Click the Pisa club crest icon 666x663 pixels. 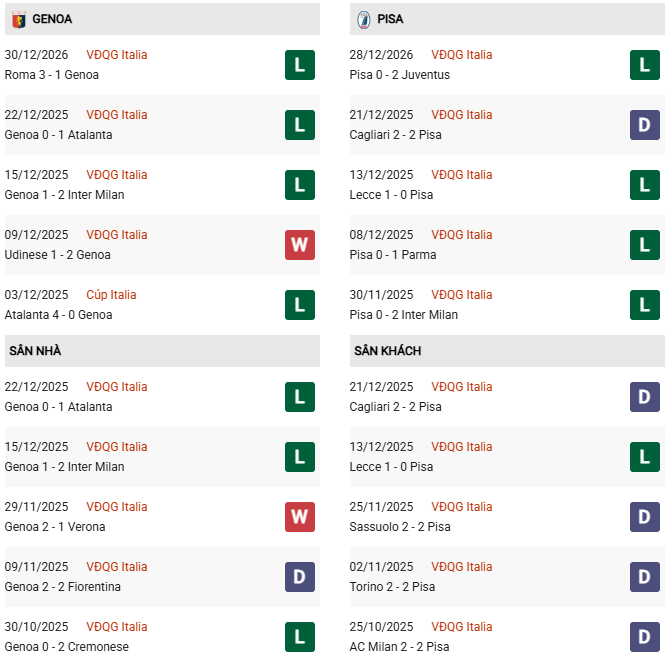tap(363, 19)
